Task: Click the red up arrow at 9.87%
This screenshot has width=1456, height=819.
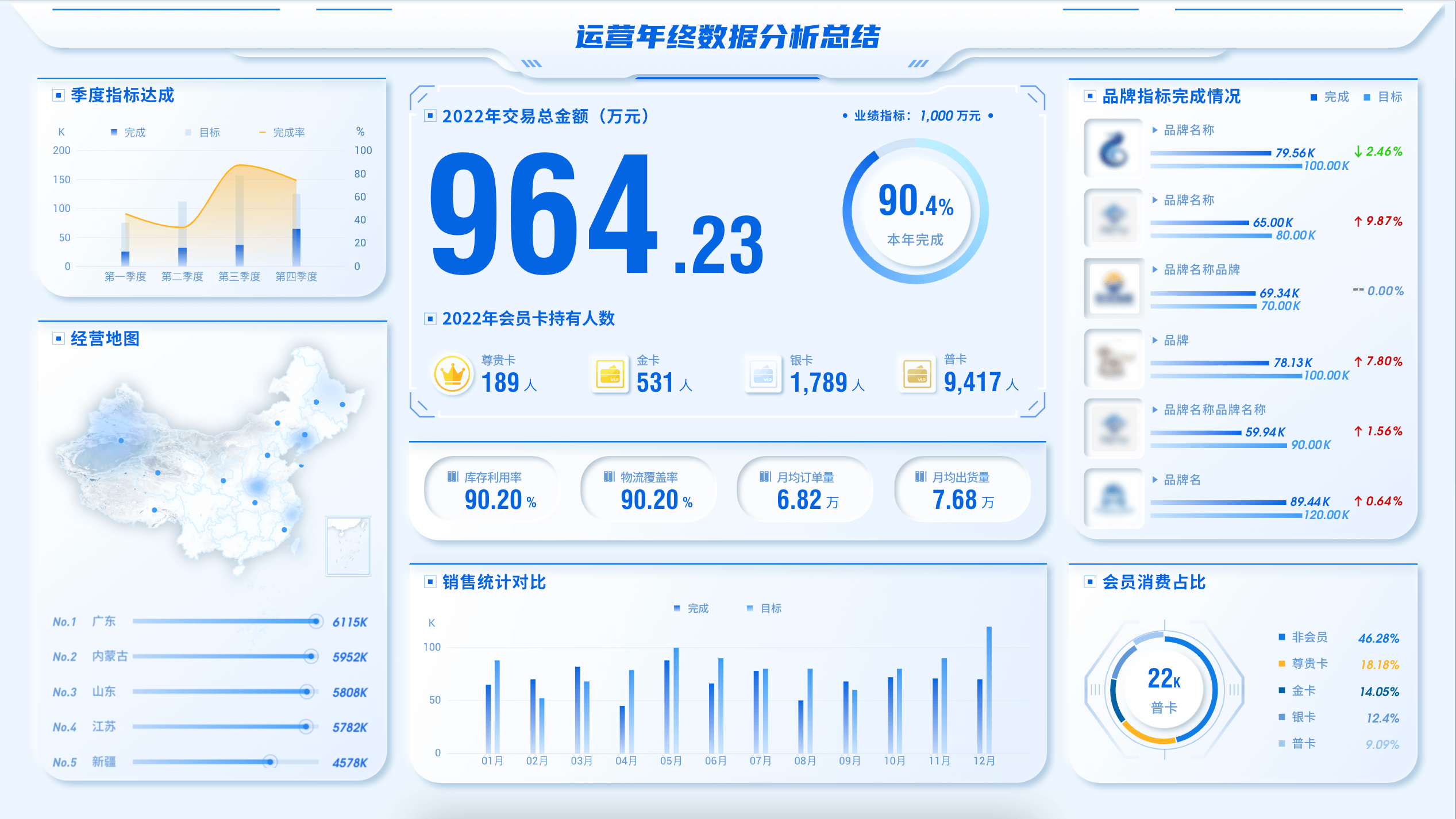Action: [1358, 221]
